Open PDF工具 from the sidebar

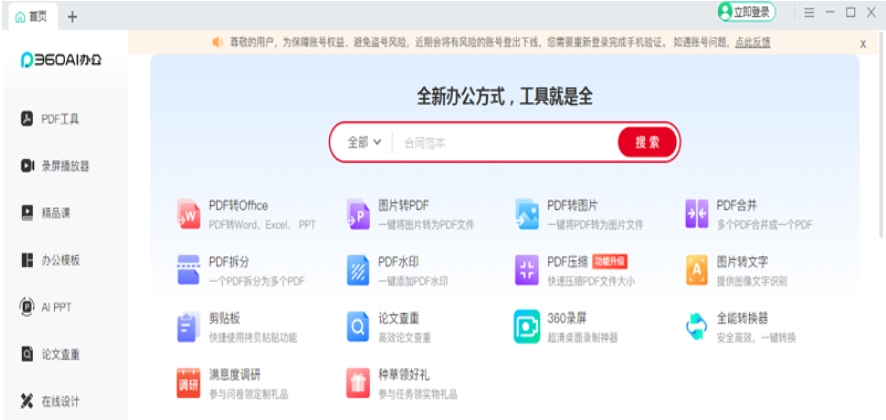(50, 119)
